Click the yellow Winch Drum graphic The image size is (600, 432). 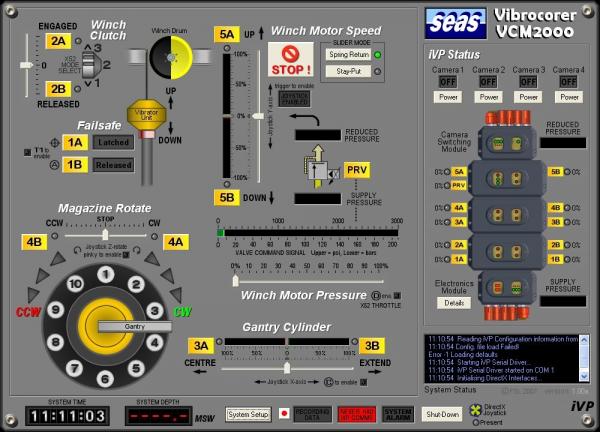(x=171, y=58)
